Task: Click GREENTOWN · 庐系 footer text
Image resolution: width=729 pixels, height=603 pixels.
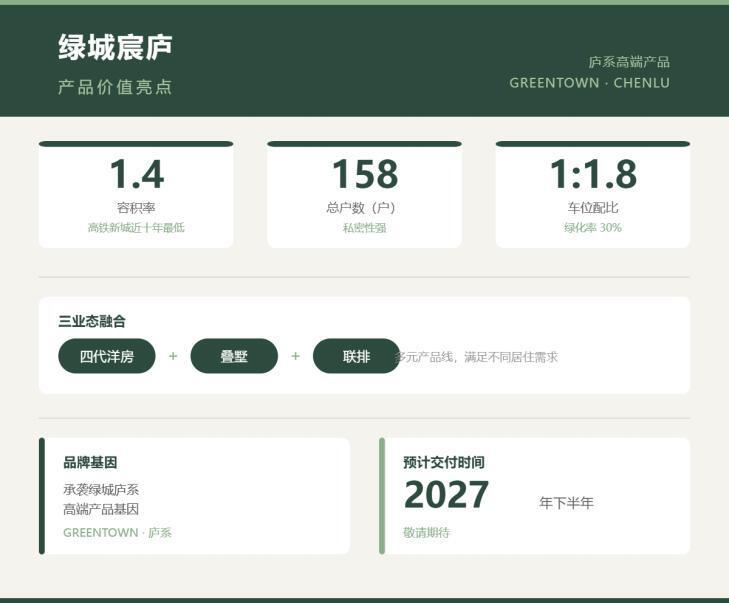Action: (x=118, y=532)
